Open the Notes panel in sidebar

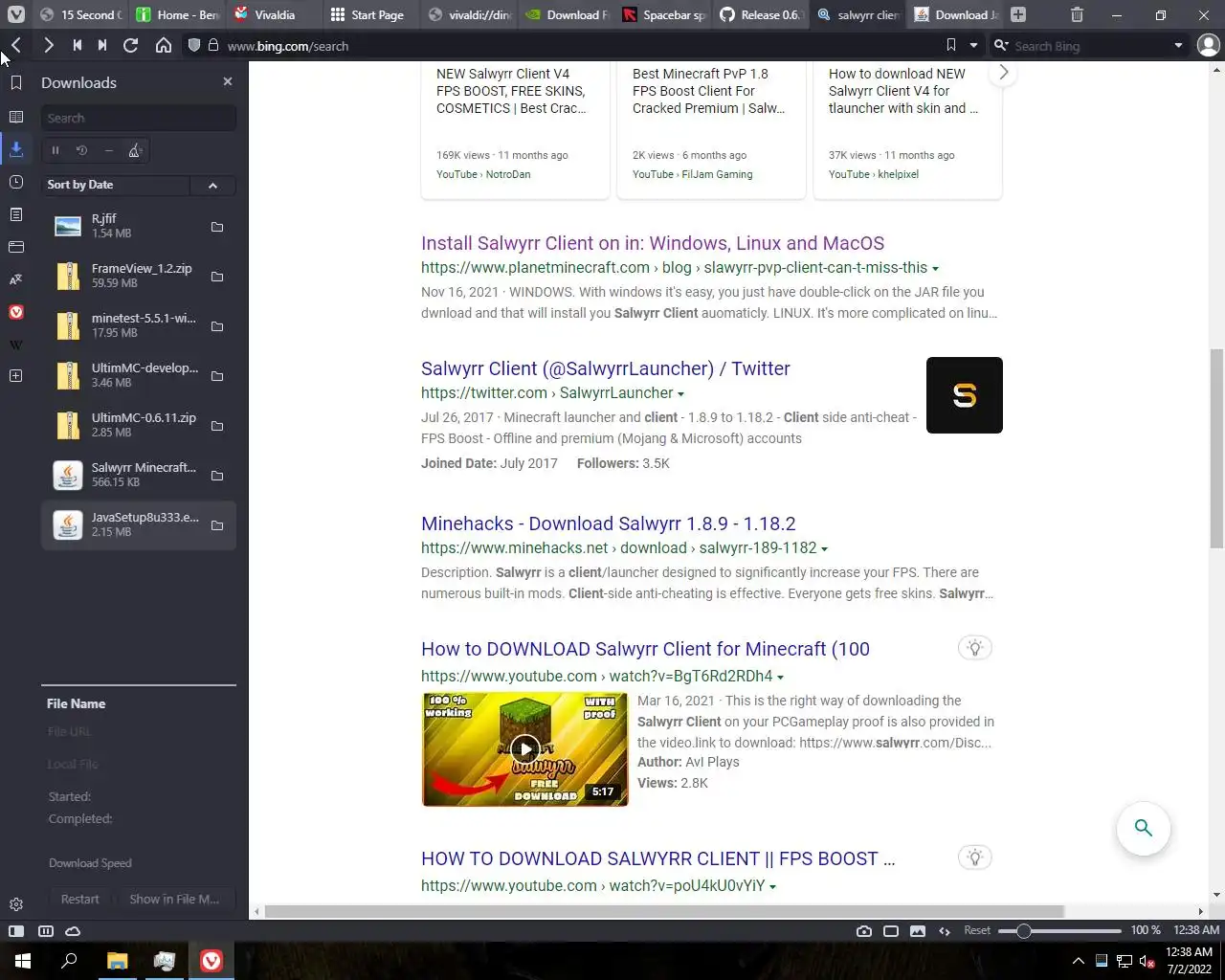pos(16,214)
